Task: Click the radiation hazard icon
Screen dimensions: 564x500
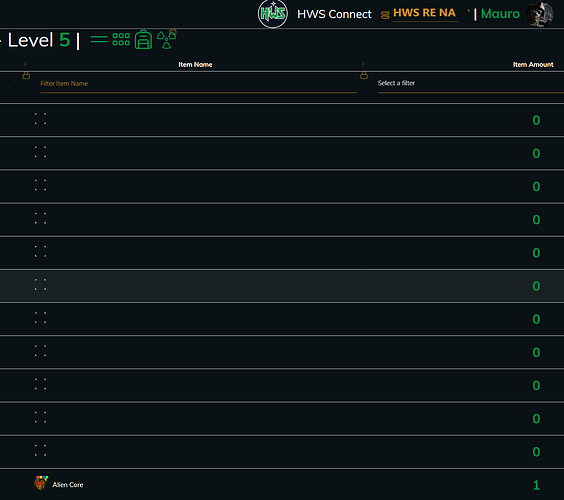Action: (x=167, y=39)
